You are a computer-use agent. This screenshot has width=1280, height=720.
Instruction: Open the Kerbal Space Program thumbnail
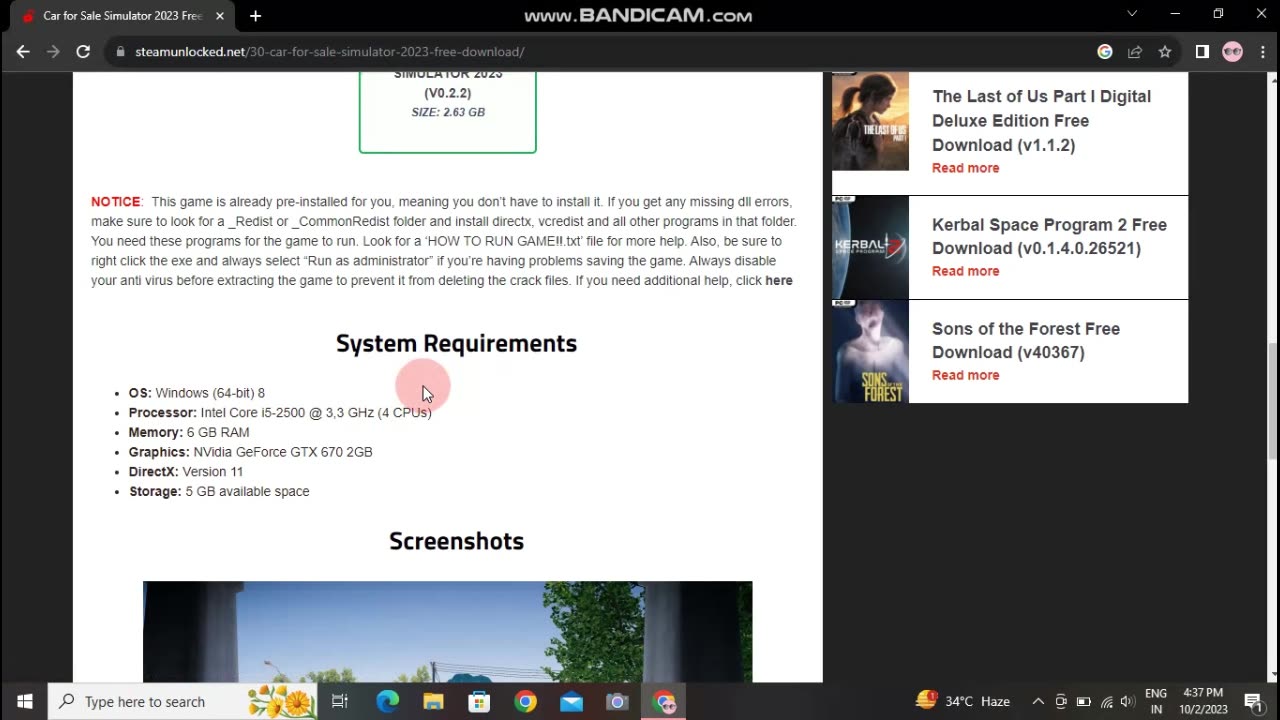[x=870, y=247]
